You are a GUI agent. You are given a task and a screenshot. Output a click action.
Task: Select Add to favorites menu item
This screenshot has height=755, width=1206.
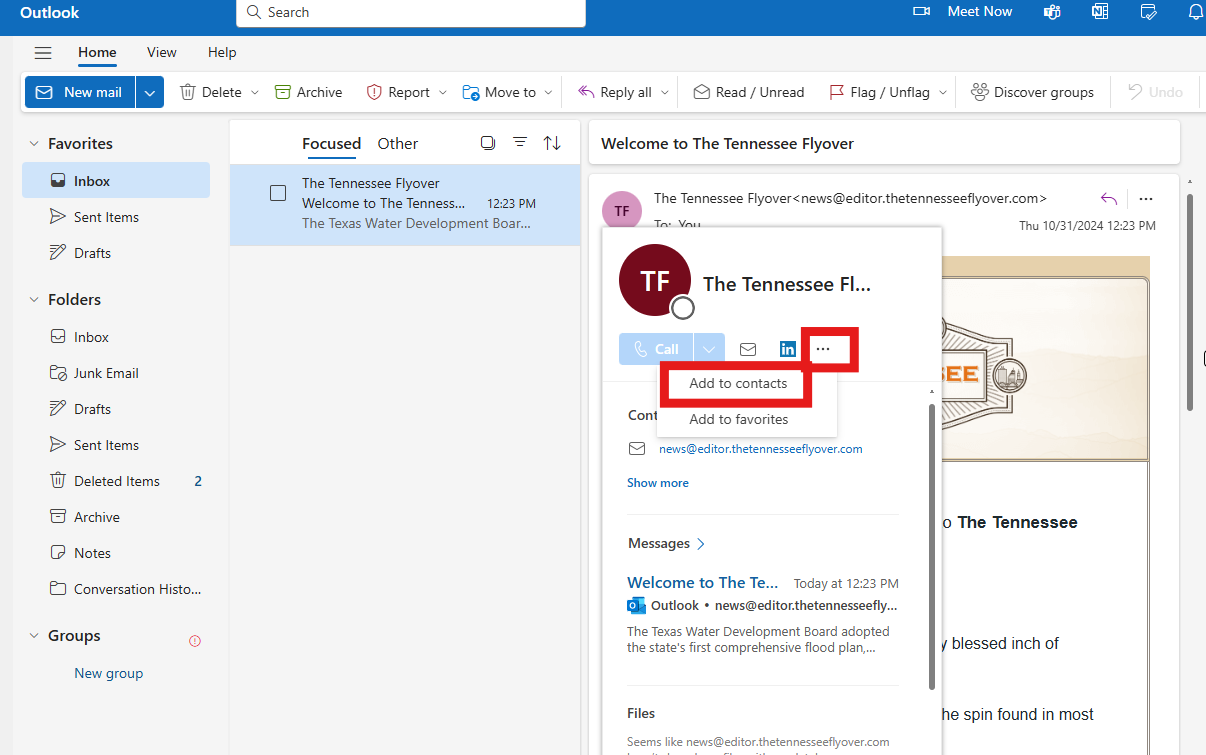click(738, 420)
